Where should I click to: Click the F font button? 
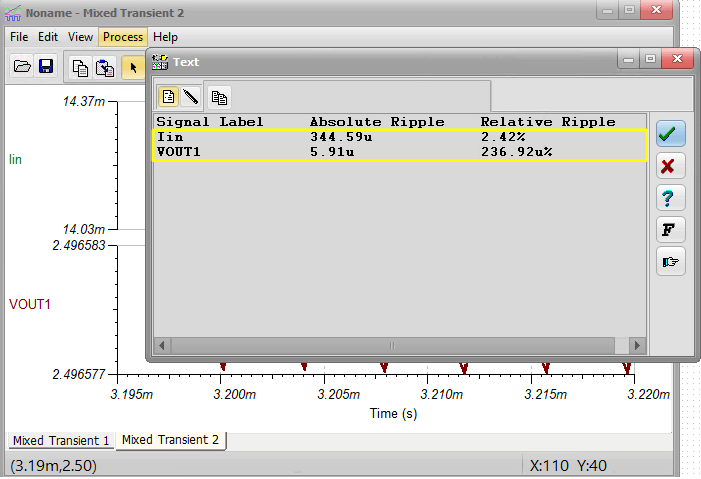(670, 229)
